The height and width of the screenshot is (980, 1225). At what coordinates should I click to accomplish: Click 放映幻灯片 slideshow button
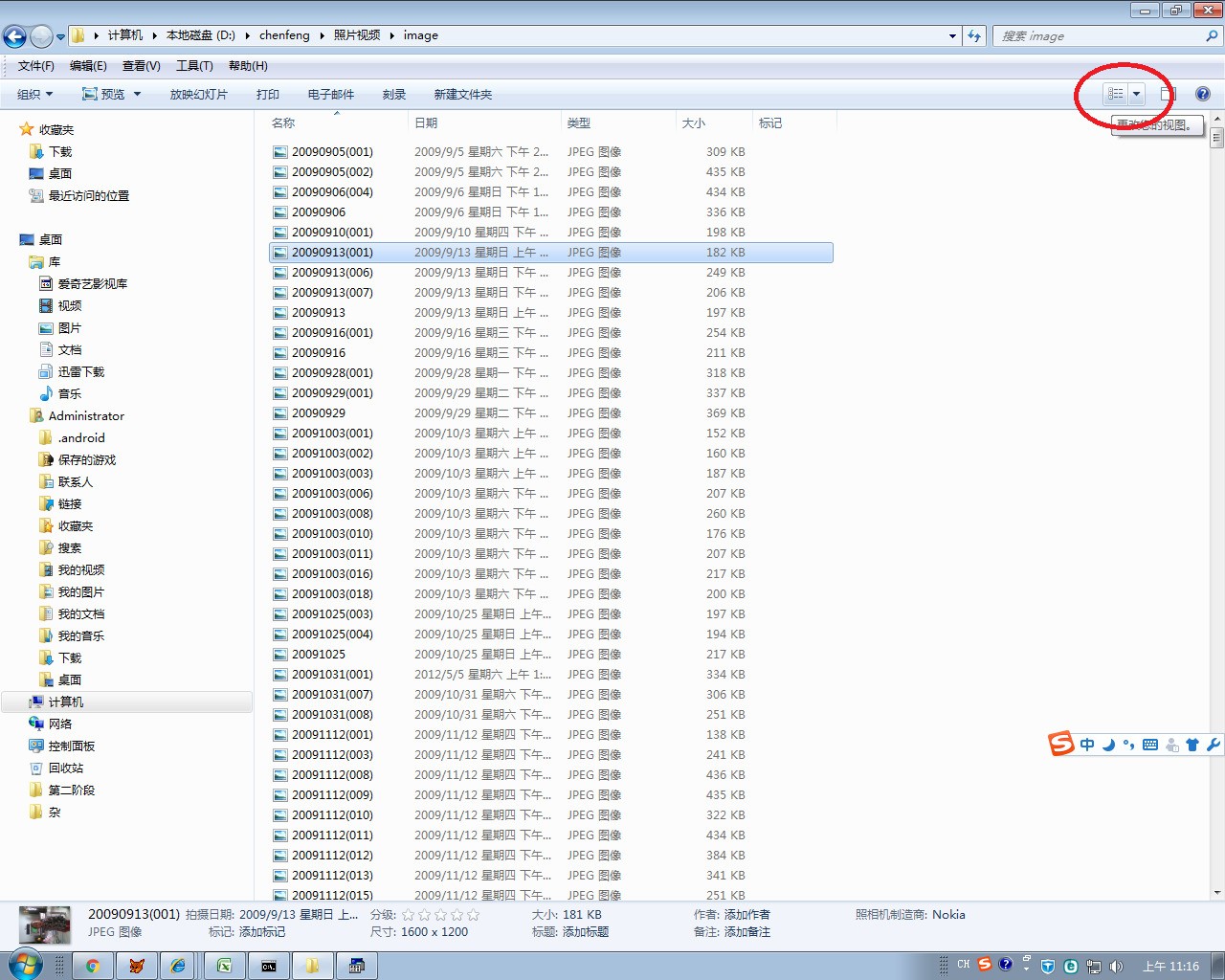click(199, 94)
